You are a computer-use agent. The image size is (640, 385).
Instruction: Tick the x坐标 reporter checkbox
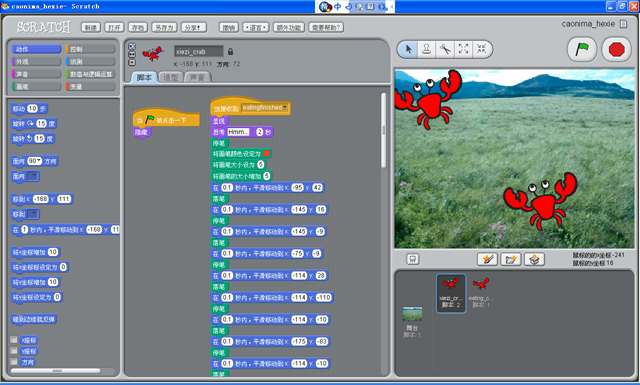click(x=14, y=340)
